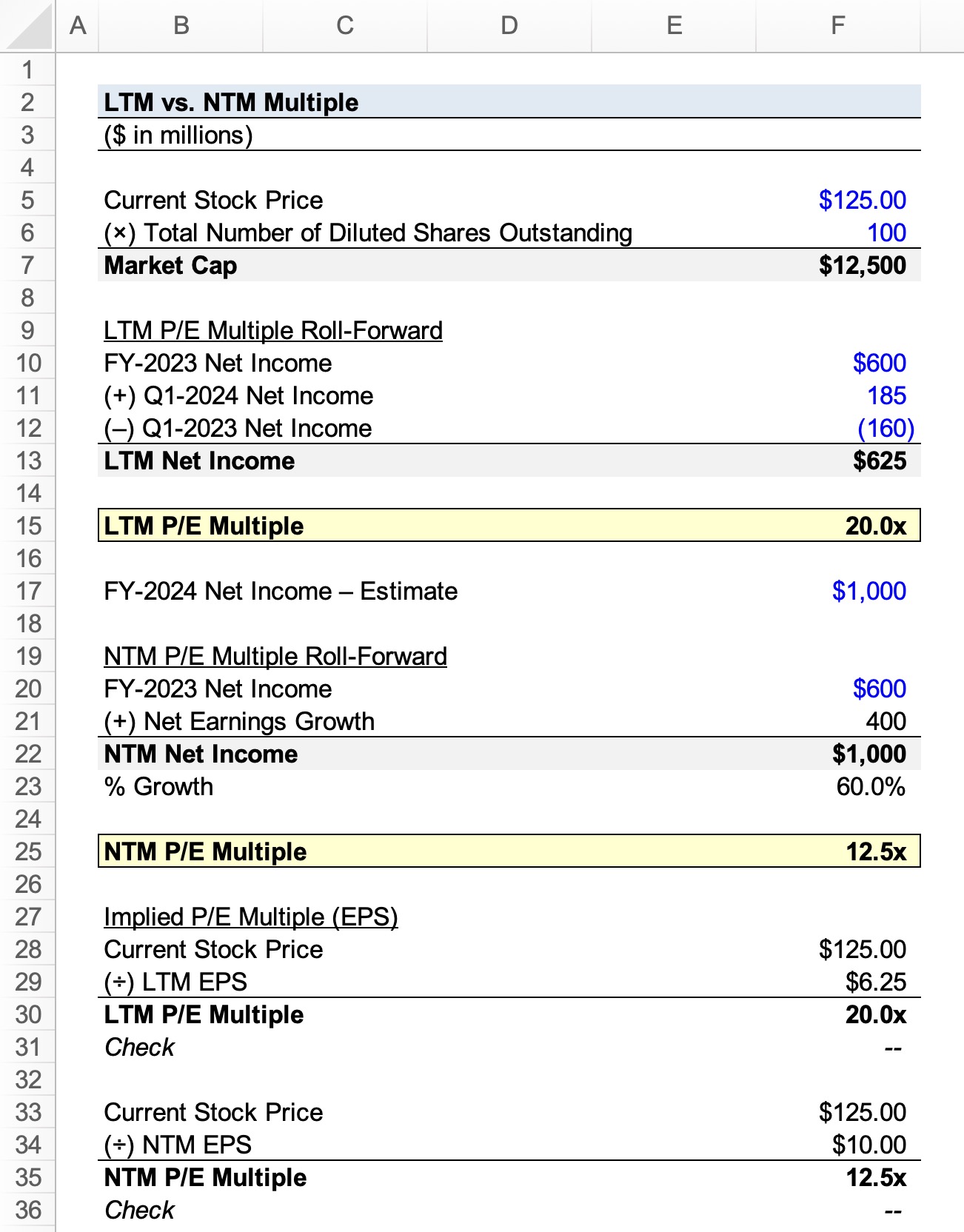Select the LTM EPS value $6.25
The image size is (964, 1232).
876,982
